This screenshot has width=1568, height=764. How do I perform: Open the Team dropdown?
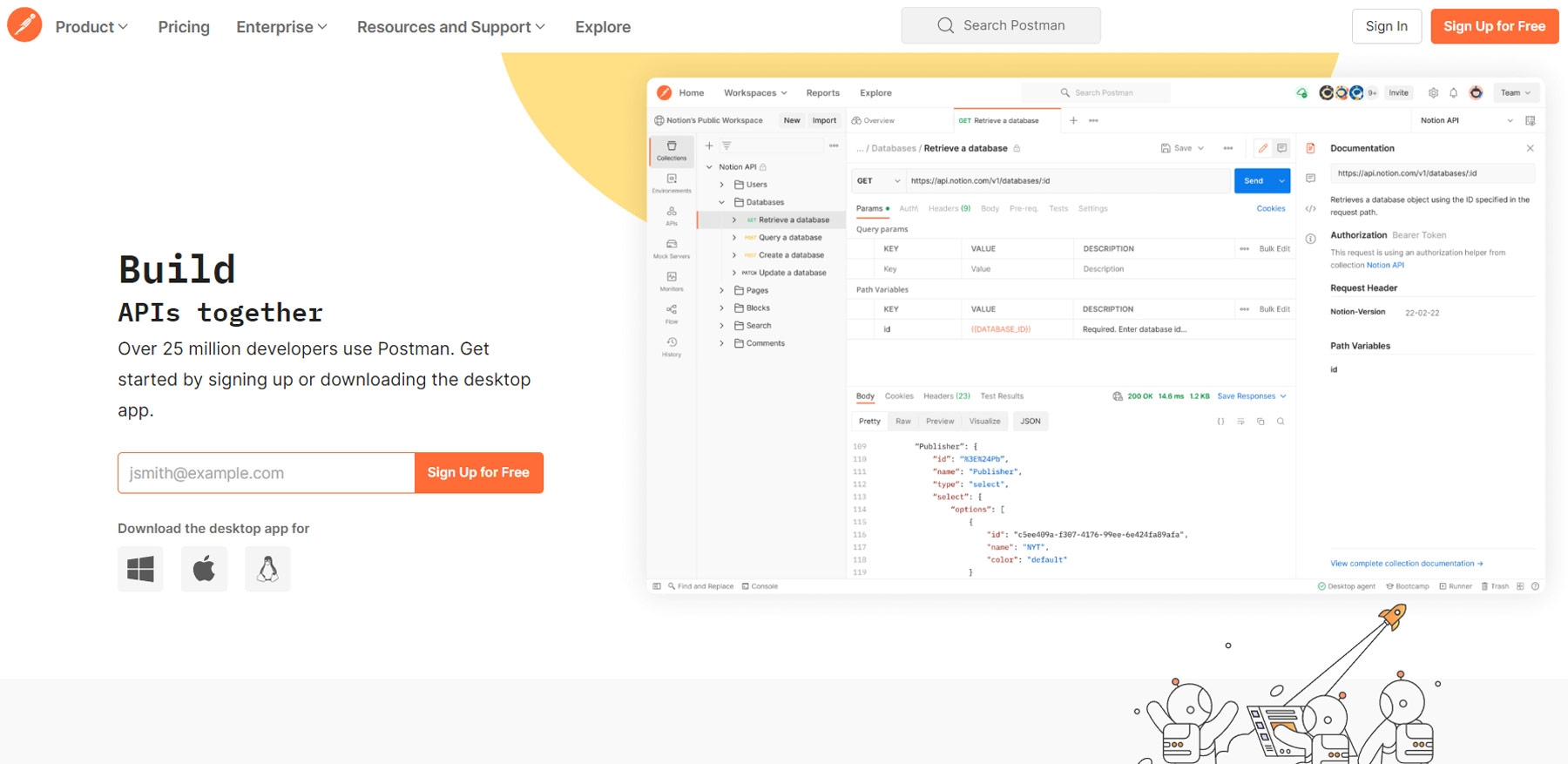coord(1517,92)
